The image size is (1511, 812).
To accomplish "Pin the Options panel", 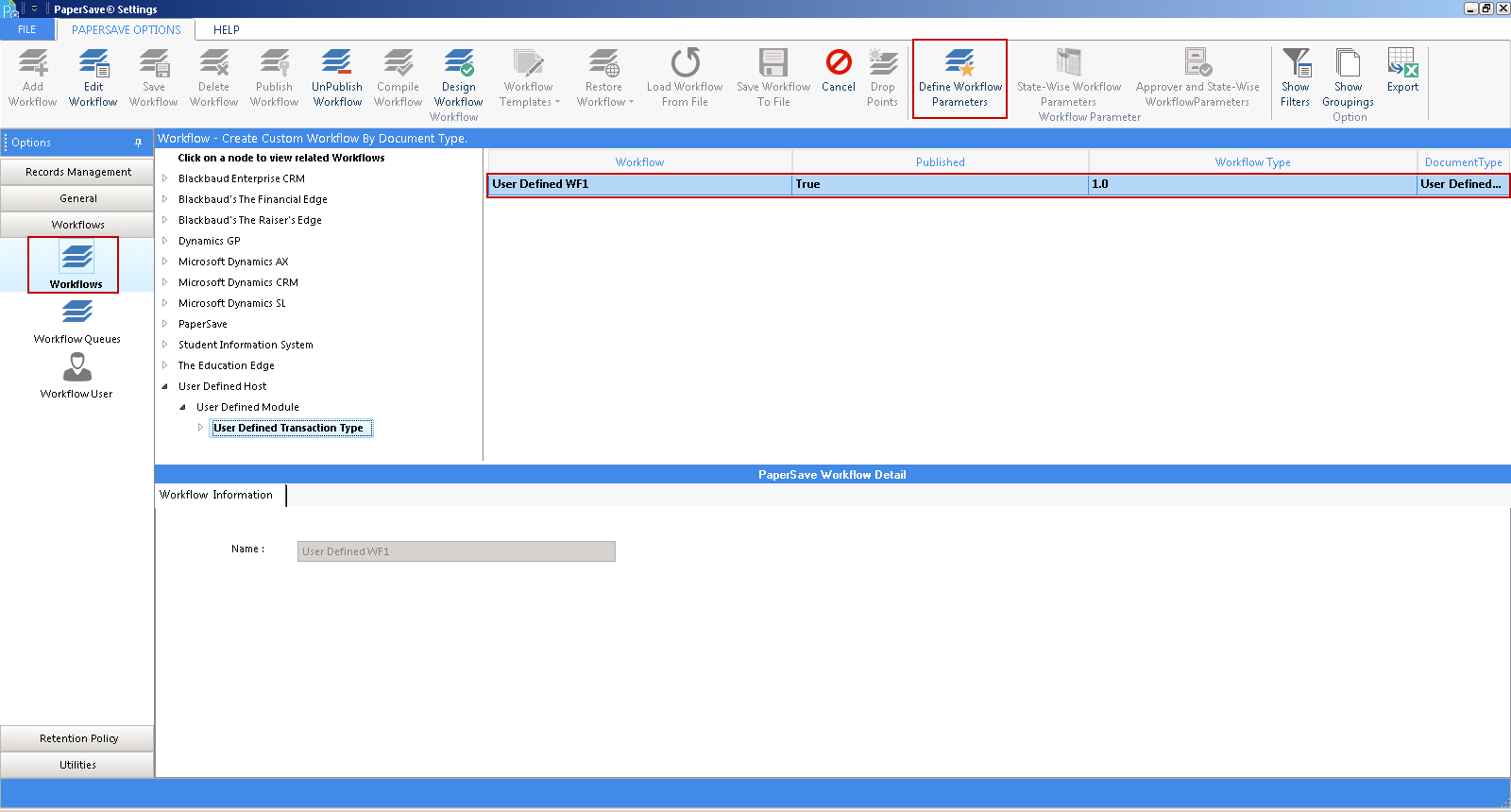I will [138, 143].
